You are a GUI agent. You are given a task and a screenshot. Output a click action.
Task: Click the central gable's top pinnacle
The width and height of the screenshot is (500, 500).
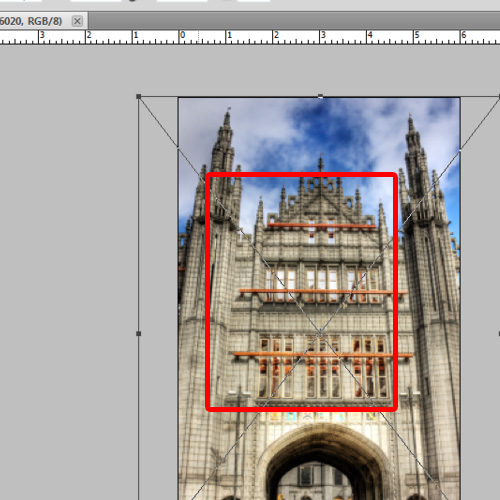321,163
